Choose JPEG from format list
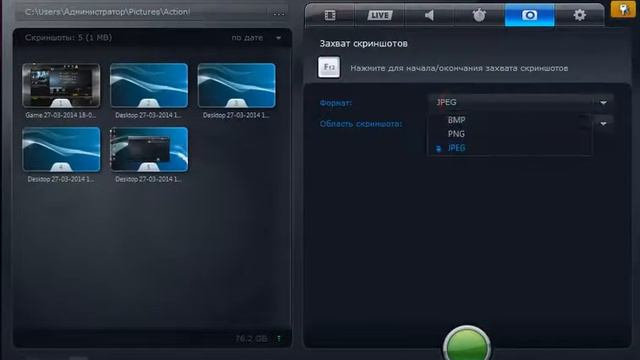640x360 pixels. pos(456,148)
